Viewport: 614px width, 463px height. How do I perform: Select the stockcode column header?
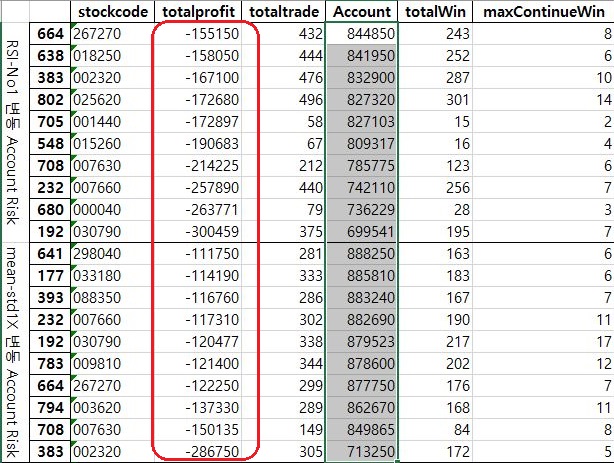tap(113, 11)
